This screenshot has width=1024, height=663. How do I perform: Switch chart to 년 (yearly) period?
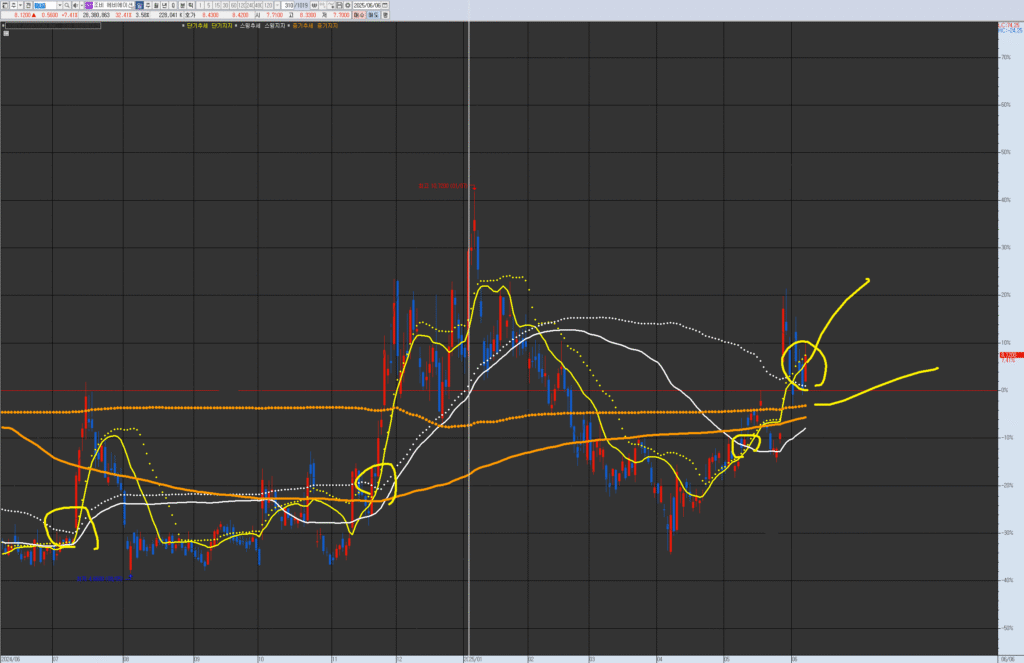165,5
